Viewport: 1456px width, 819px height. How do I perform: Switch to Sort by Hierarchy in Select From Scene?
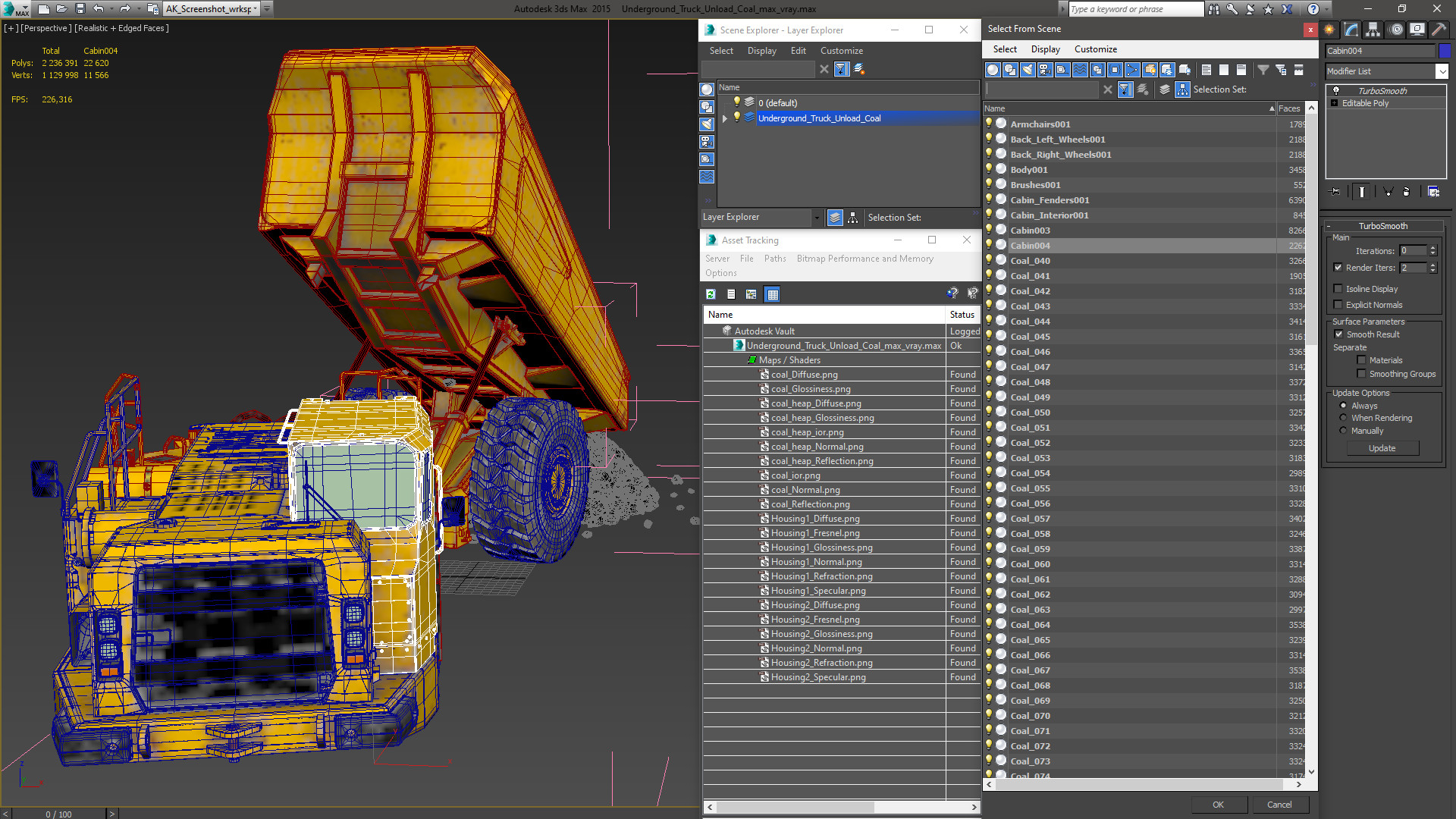coord(1183,89)
